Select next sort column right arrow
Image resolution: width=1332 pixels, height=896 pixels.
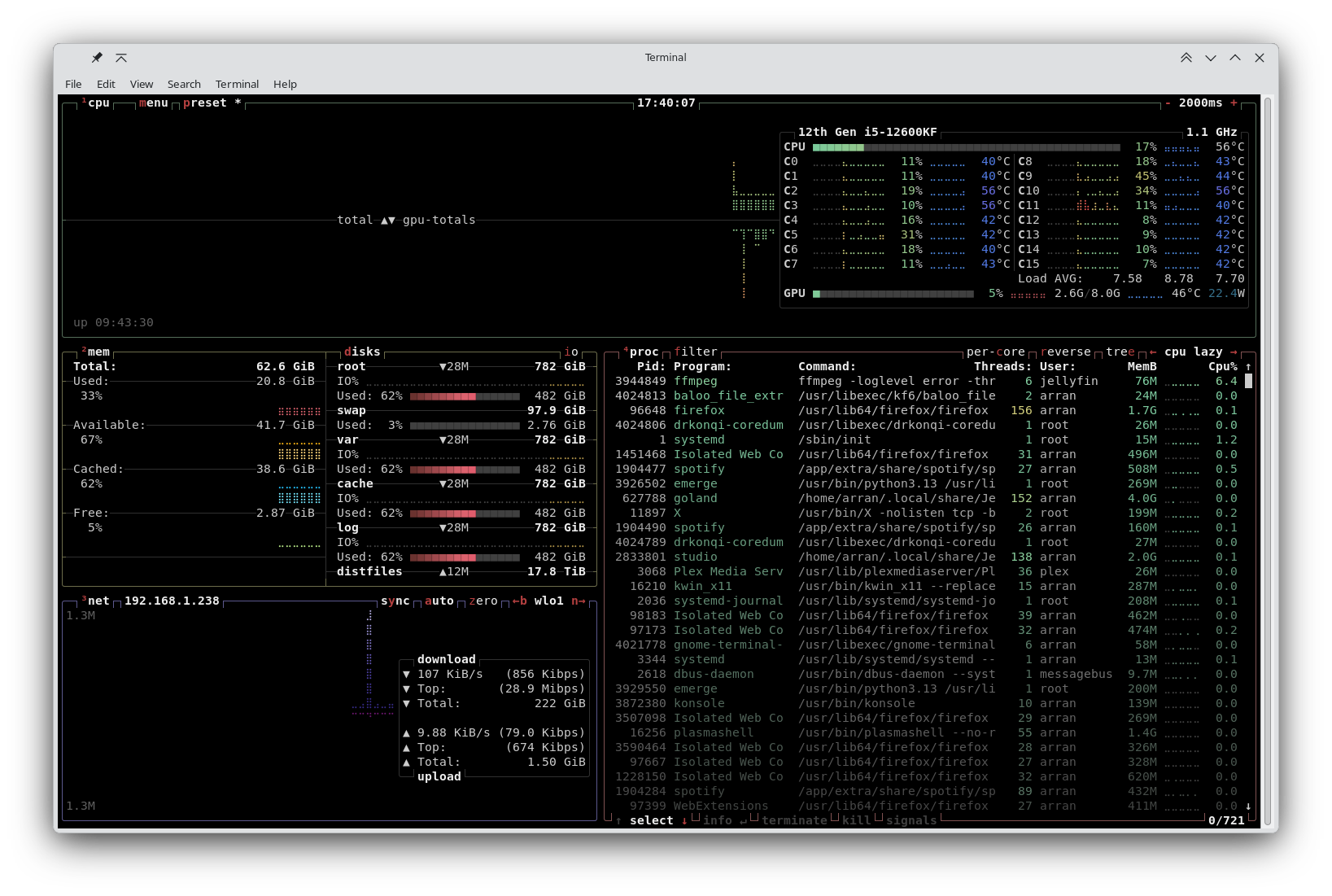[x=1234, y=352]
